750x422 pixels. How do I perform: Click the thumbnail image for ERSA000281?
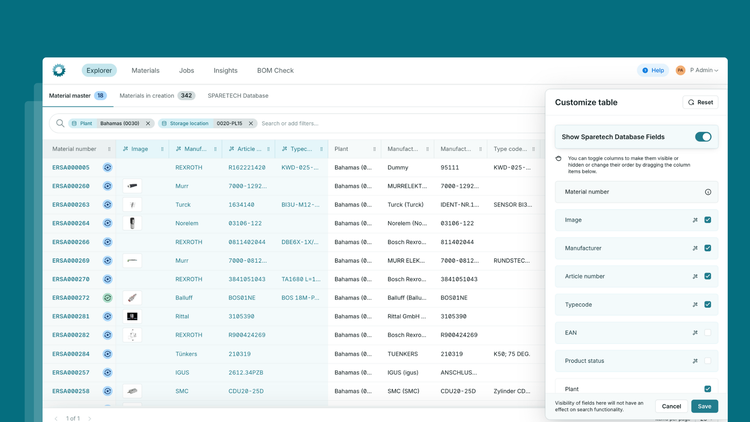click(132, 316)
